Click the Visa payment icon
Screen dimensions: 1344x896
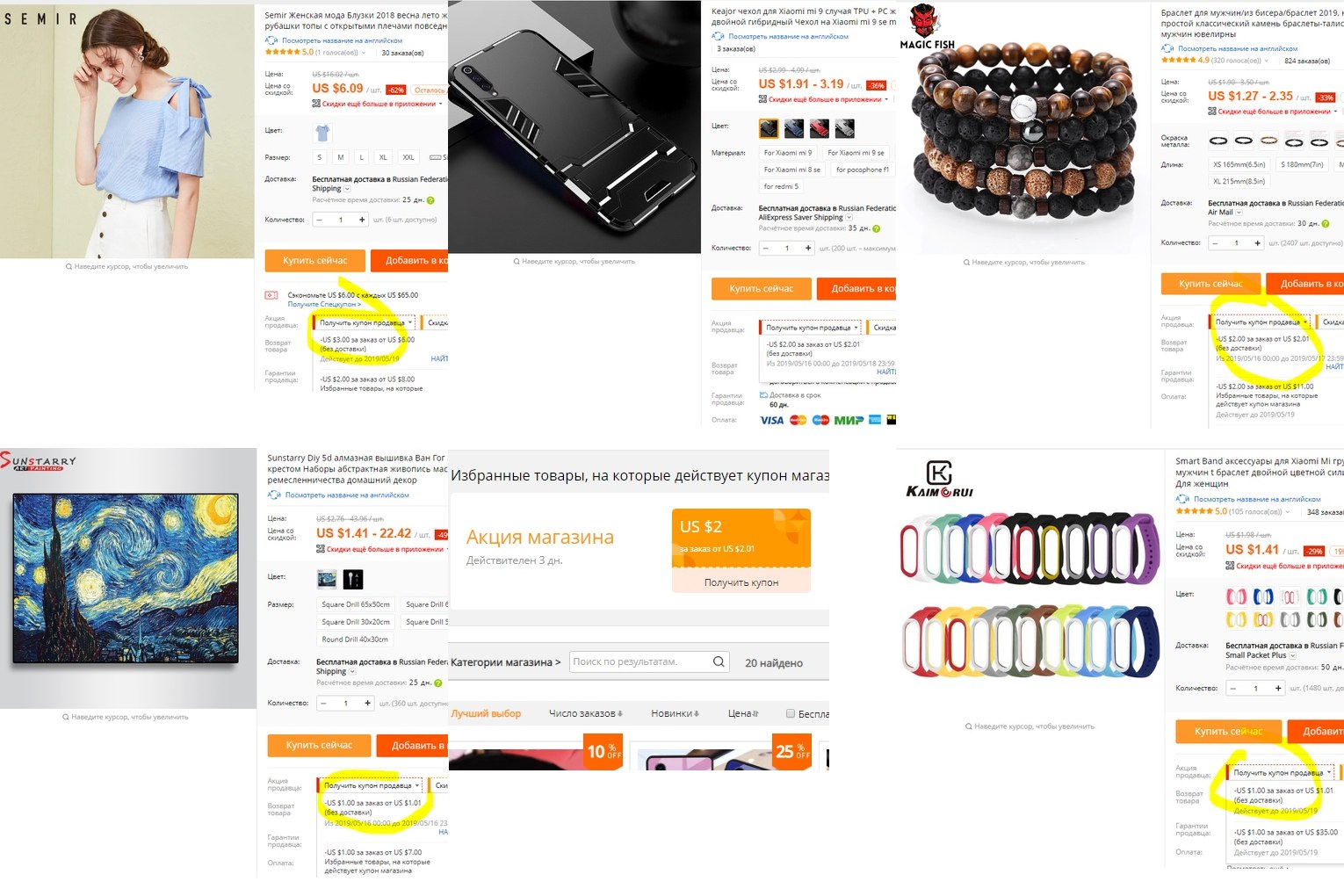click(x=771, y=420)
